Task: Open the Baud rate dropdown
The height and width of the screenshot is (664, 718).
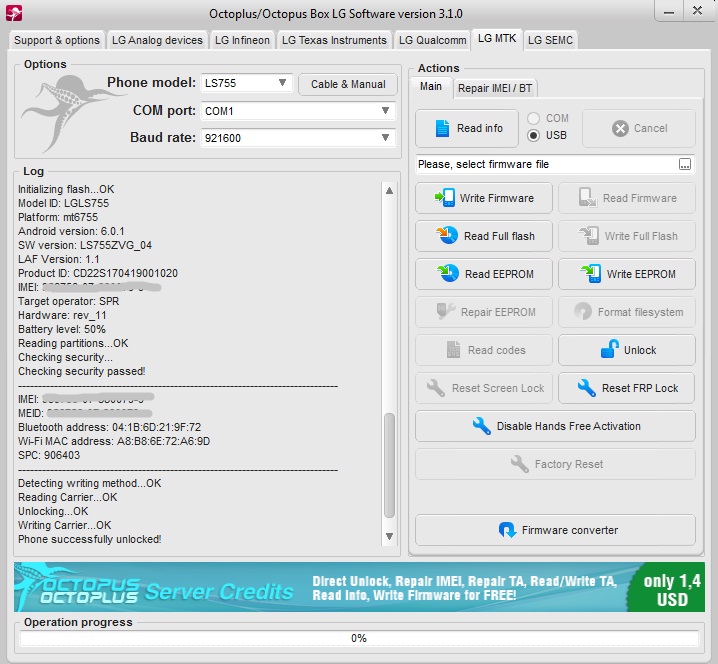Action: pos(298,138)
